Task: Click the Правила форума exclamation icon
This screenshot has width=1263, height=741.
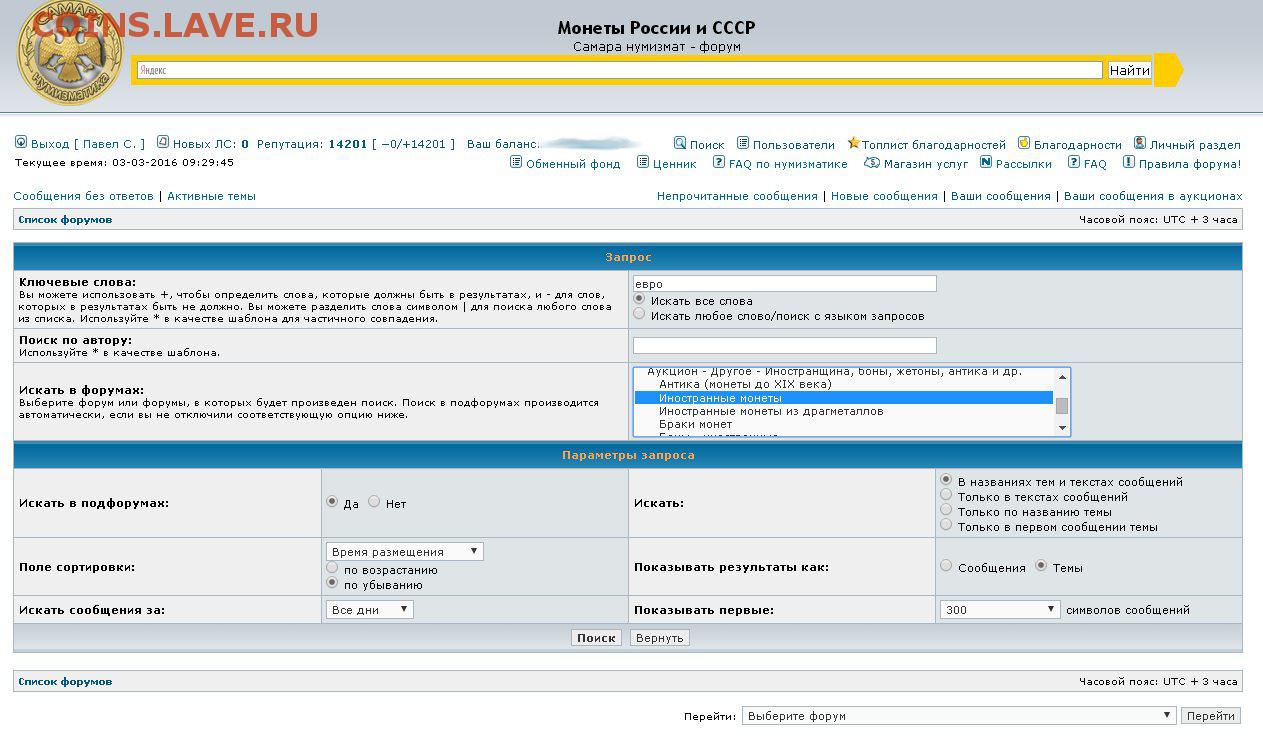Action: pyautogui.click(x=1129, y=163)
